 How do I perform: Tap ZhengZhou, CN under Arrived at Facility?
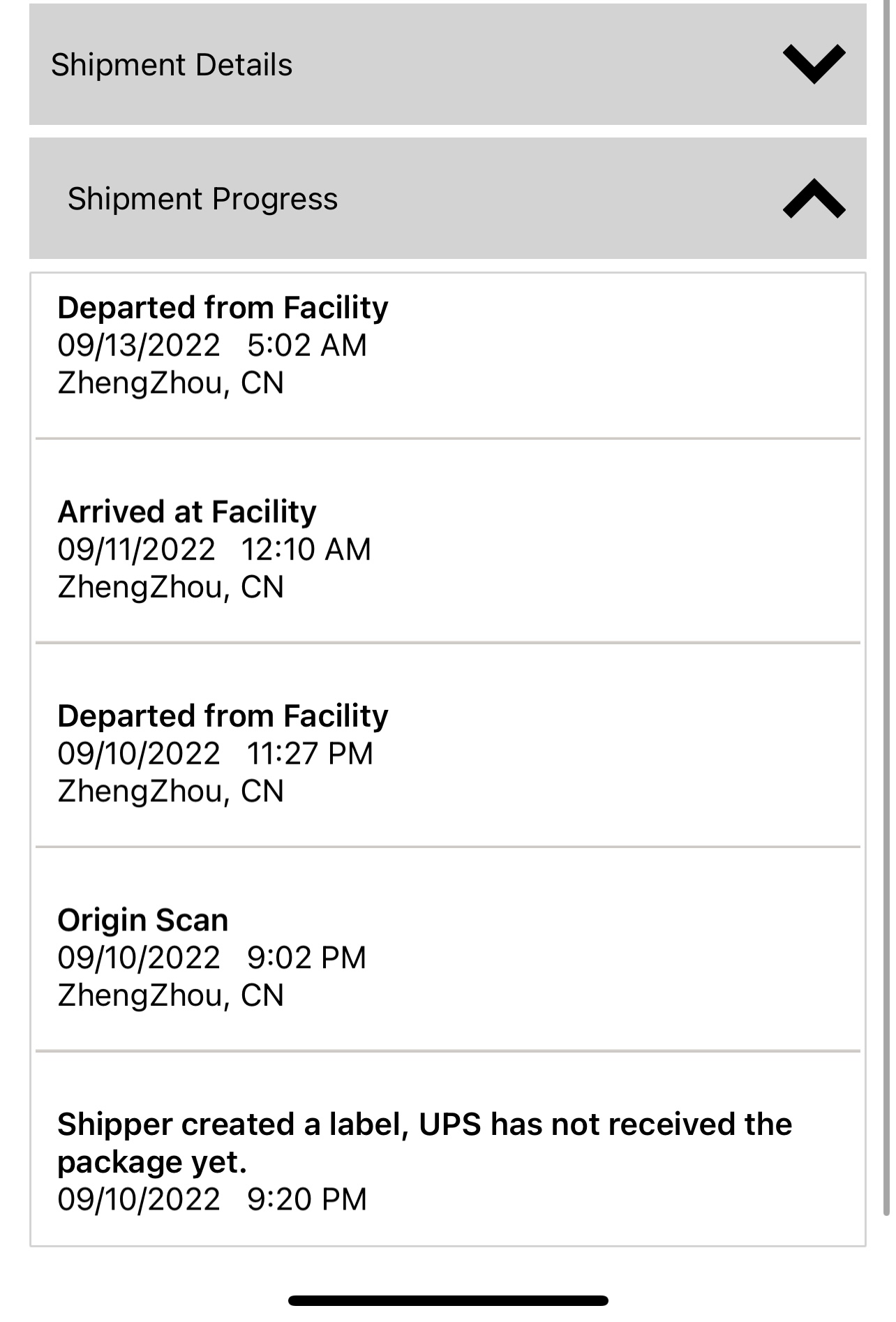point(170,587)
